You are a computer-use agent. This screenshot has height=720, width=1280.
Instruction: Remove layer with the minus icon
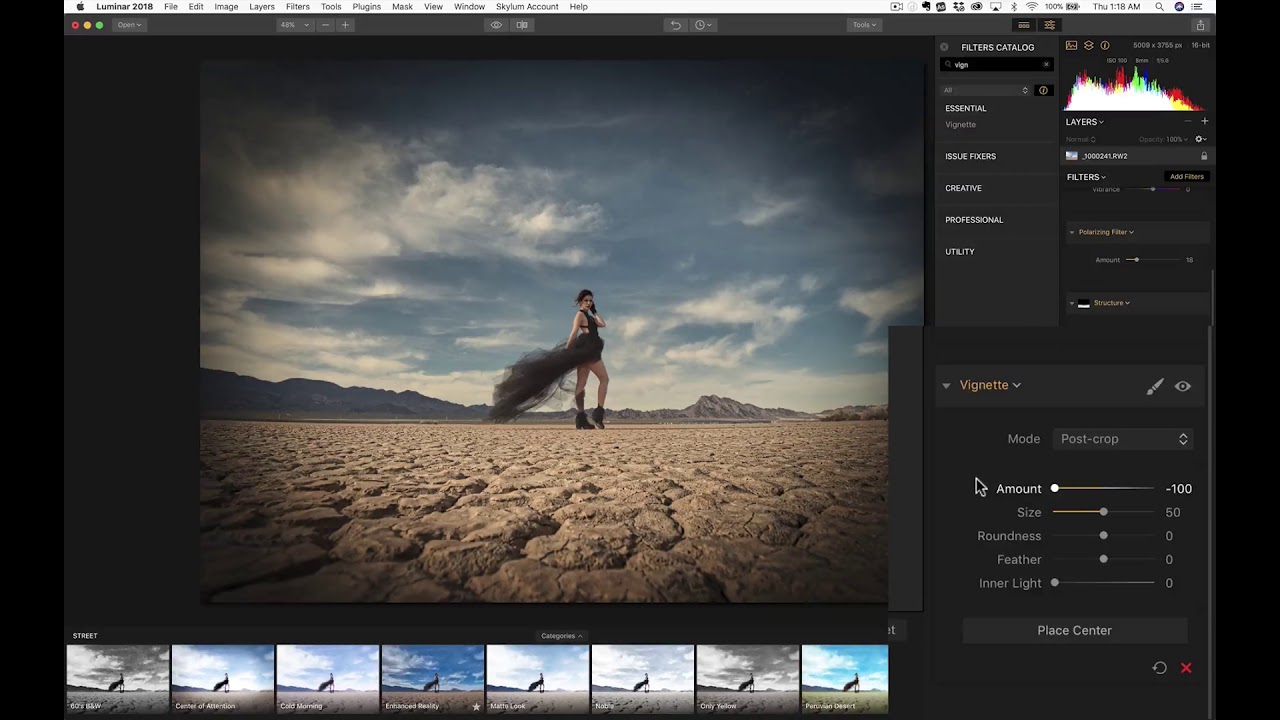point(1188,122)
